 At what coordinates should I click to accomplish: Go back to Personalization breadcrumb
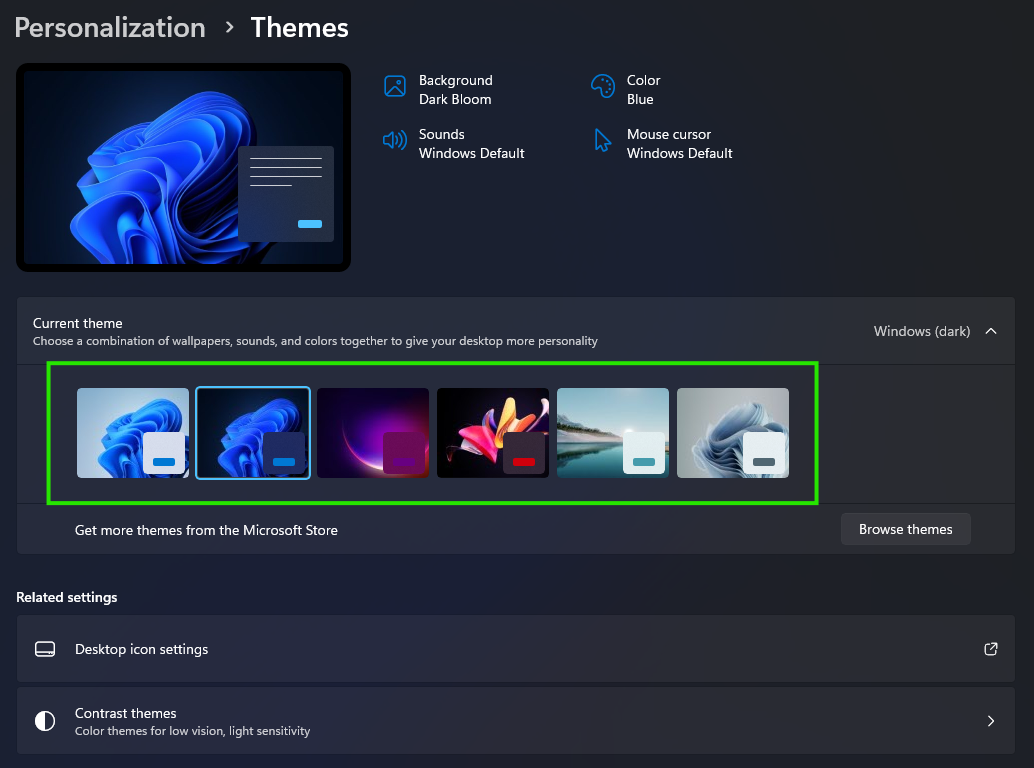[x=109, y=28]
